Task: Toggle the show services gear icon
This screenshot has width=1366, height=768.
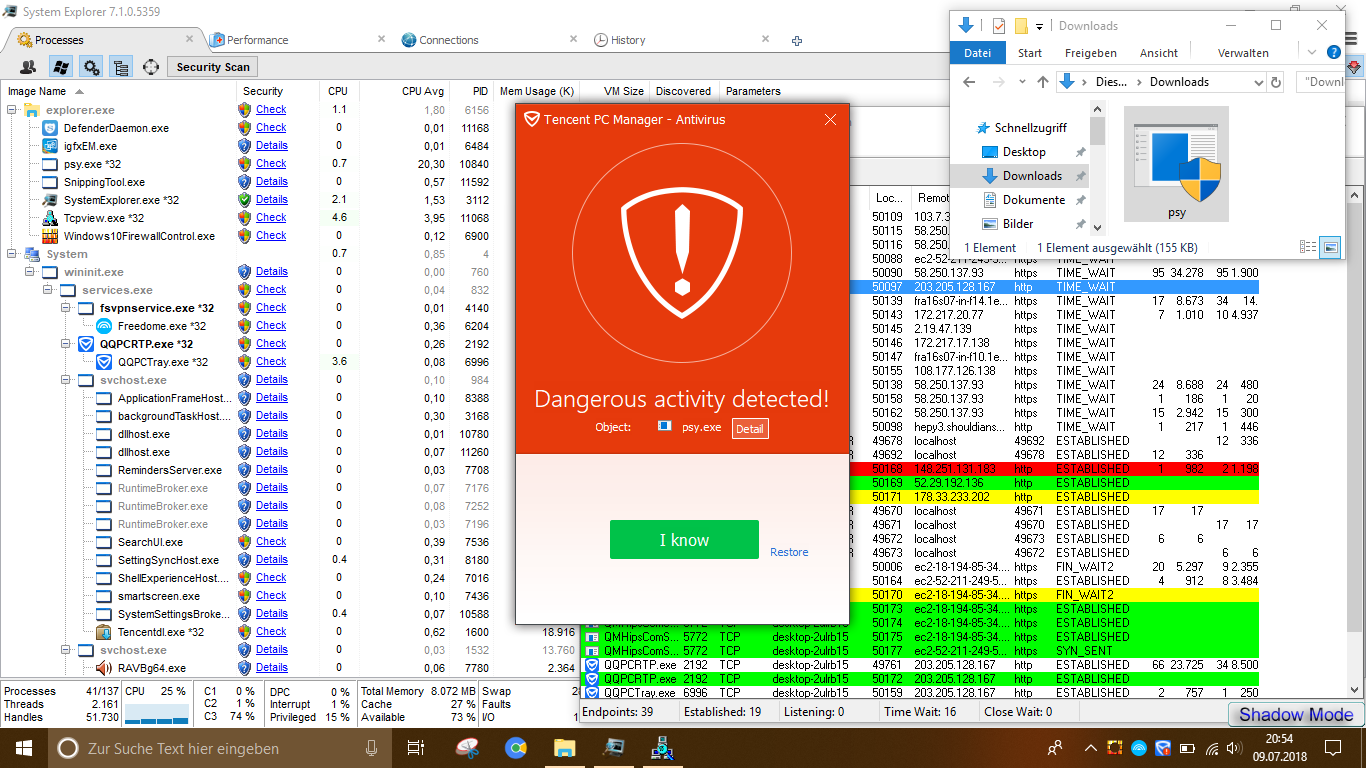Action: 91,67
